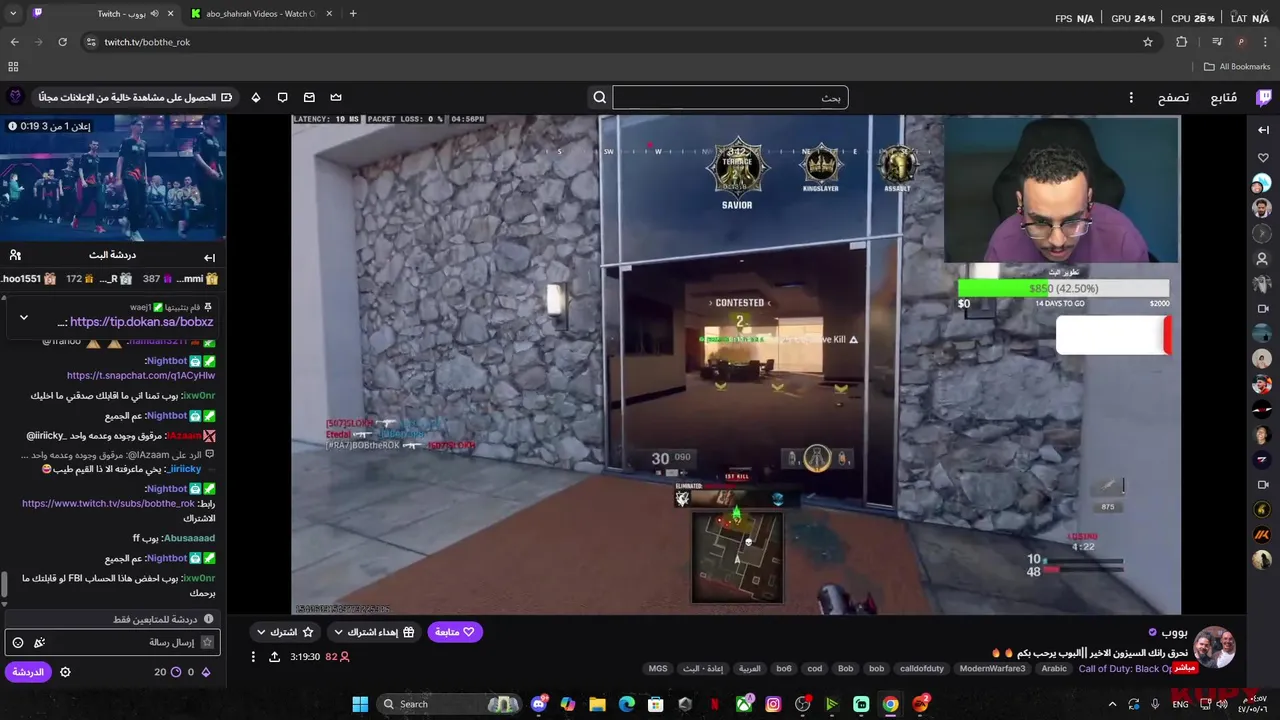
Task: Click the bo6 tag
Action: (784, 668)
